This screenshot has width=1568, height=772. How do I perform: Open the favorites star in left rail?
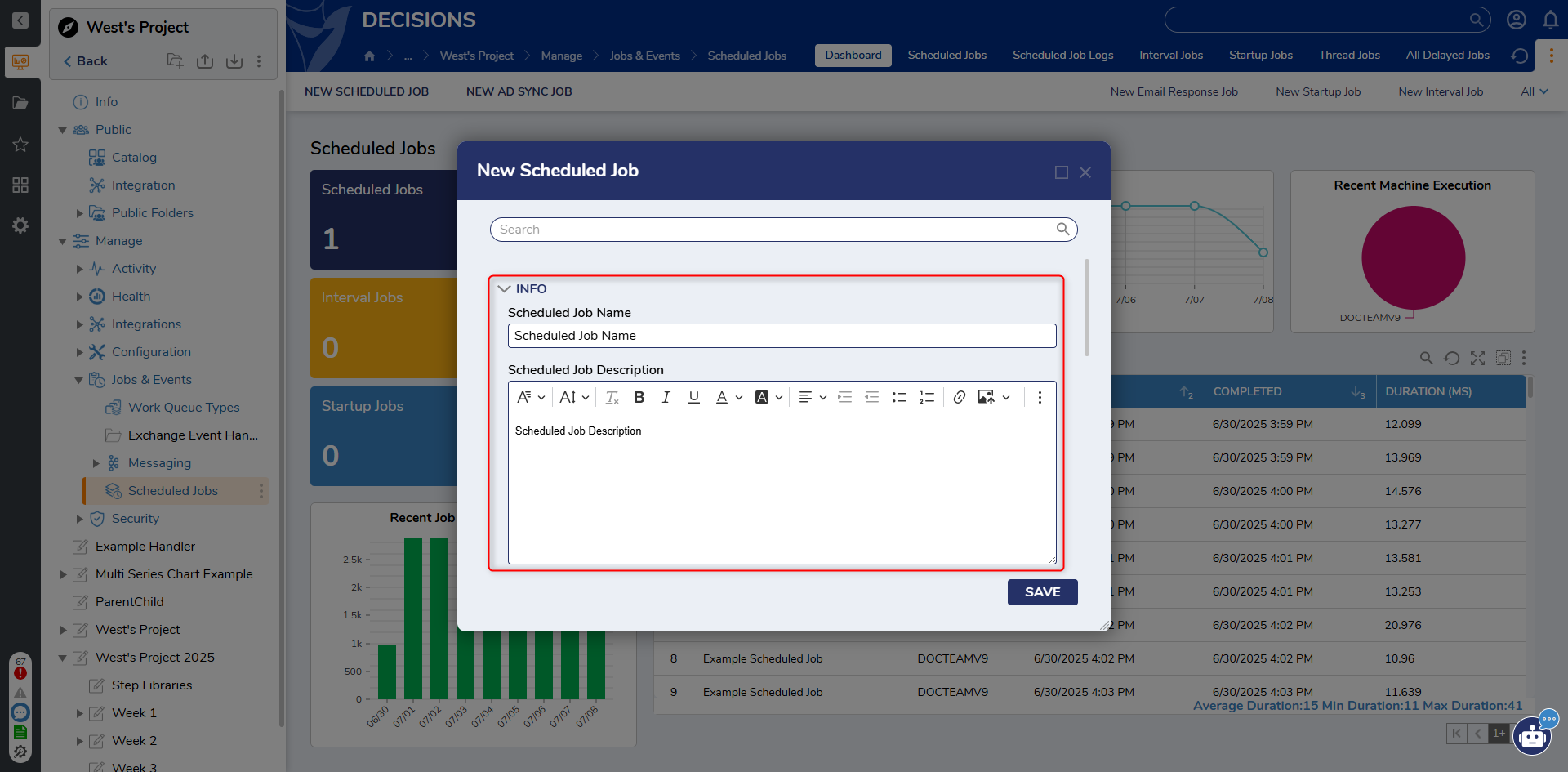[20, 145]
